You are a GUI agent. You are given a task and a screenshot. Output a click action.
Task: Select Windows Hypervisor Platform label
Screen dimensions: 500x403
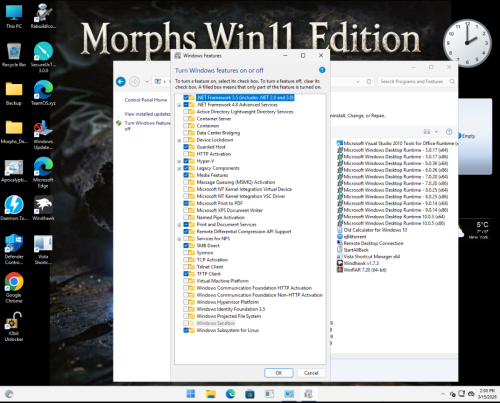click(228, 302)
